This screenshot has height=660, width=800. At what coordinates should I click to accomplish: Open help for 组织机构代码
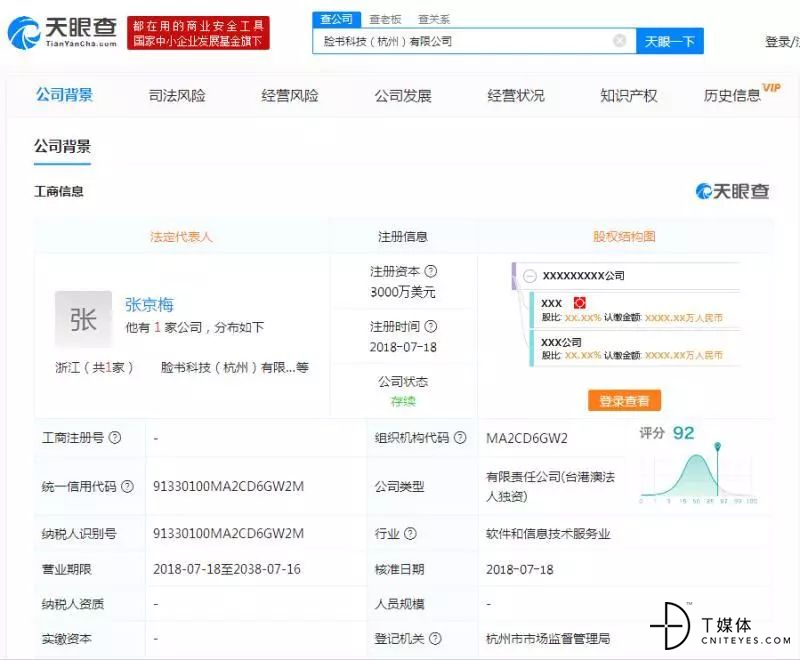460,438
